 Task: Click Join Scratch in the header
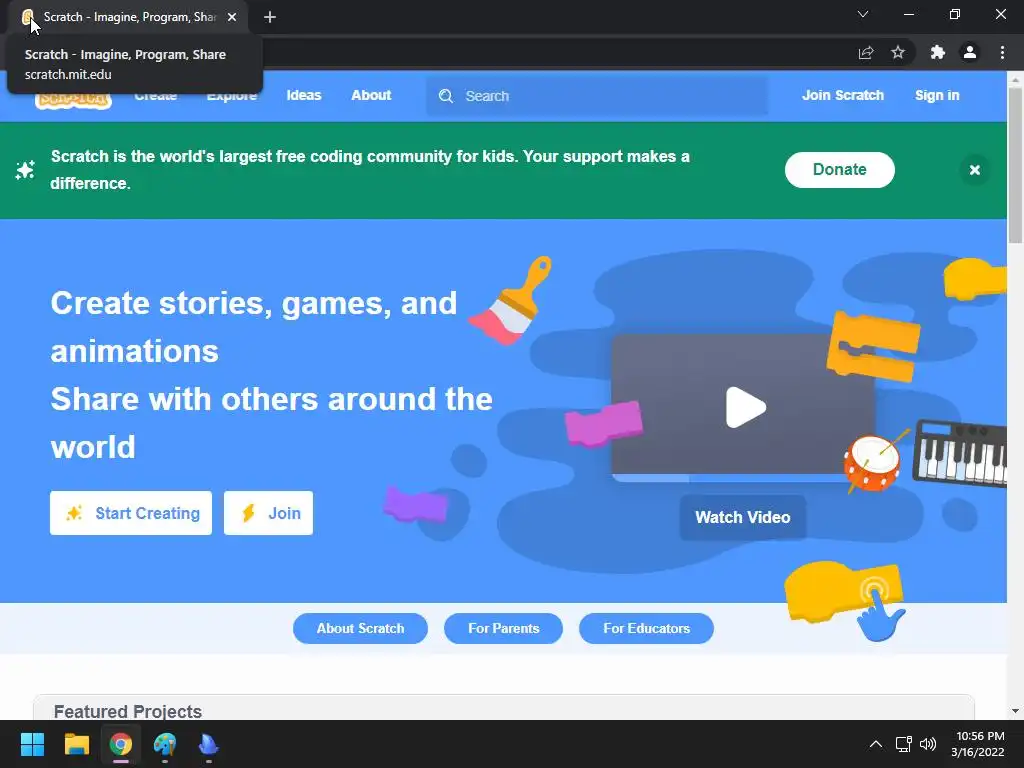tap(842, 95)
